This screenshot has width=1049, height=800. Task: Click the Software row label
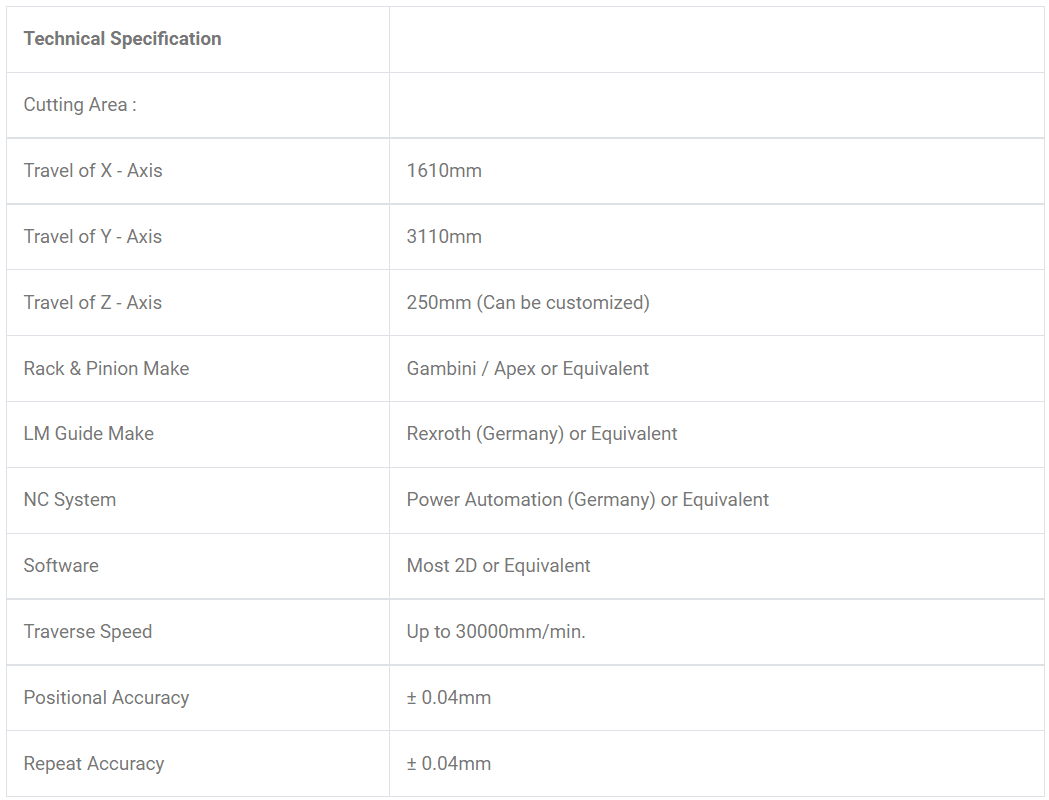[x=62, y=566]
